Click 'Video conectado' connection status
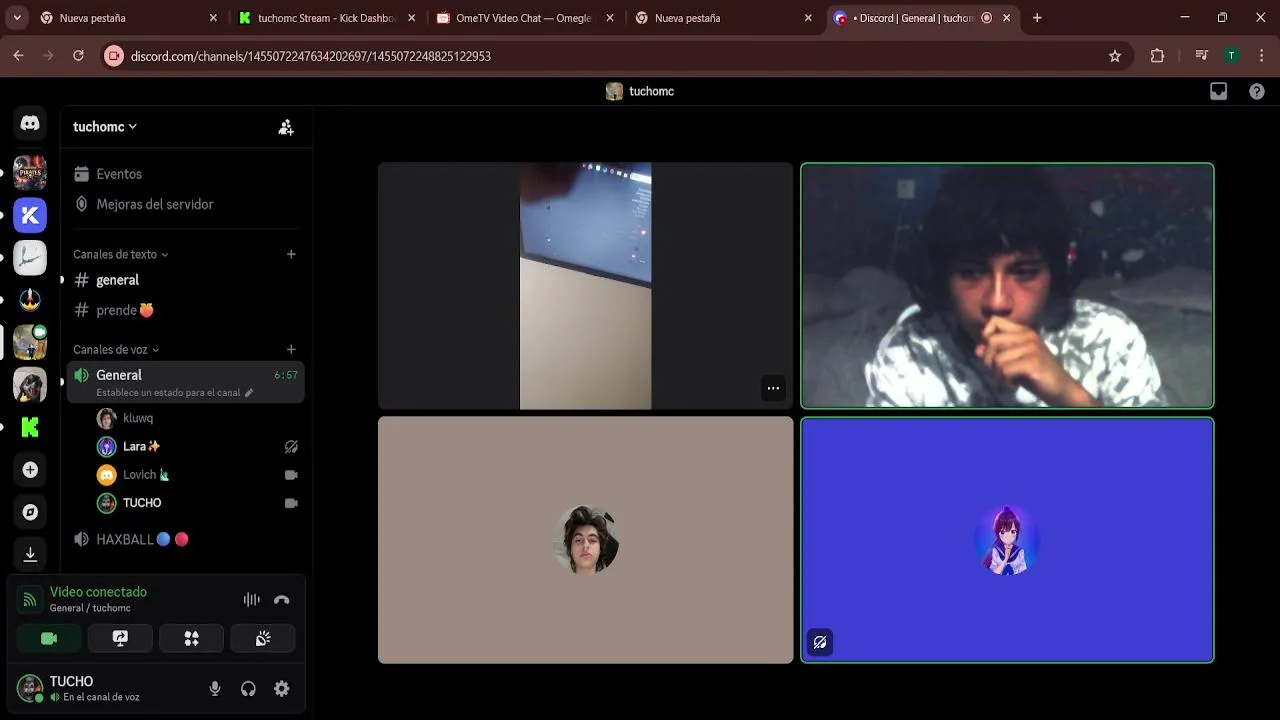1280x720 pixels. (98, 592)
